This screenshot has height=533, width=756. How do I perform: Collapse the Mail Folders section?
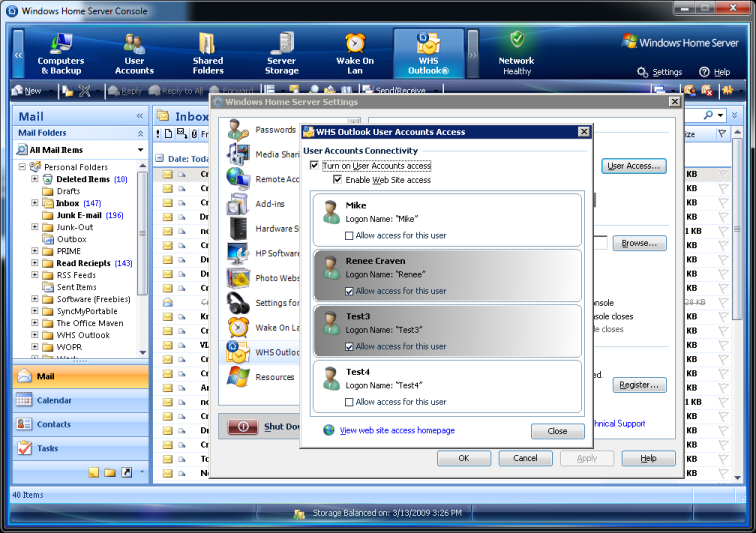tap(140, 133)
